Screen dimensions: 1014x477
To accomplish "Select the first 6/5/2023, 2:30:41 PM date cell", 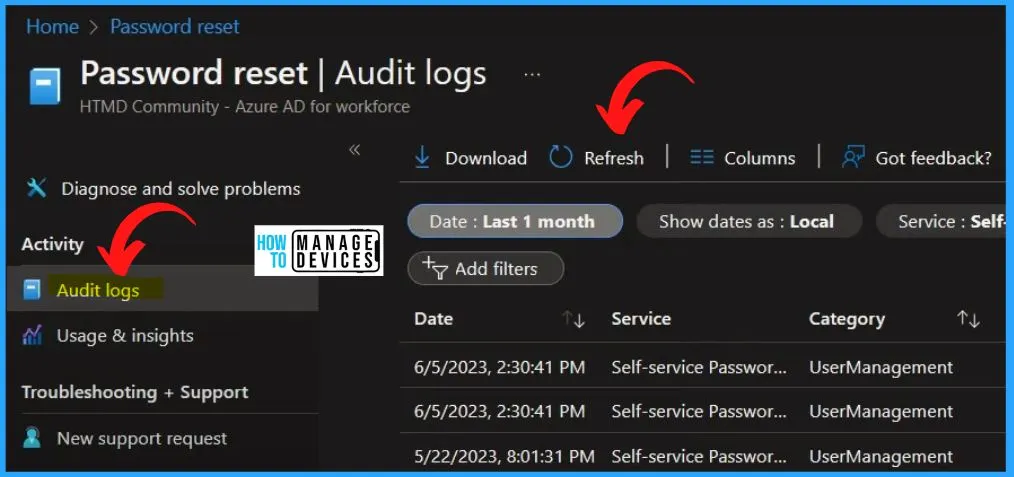I will [x=499, y=367].
